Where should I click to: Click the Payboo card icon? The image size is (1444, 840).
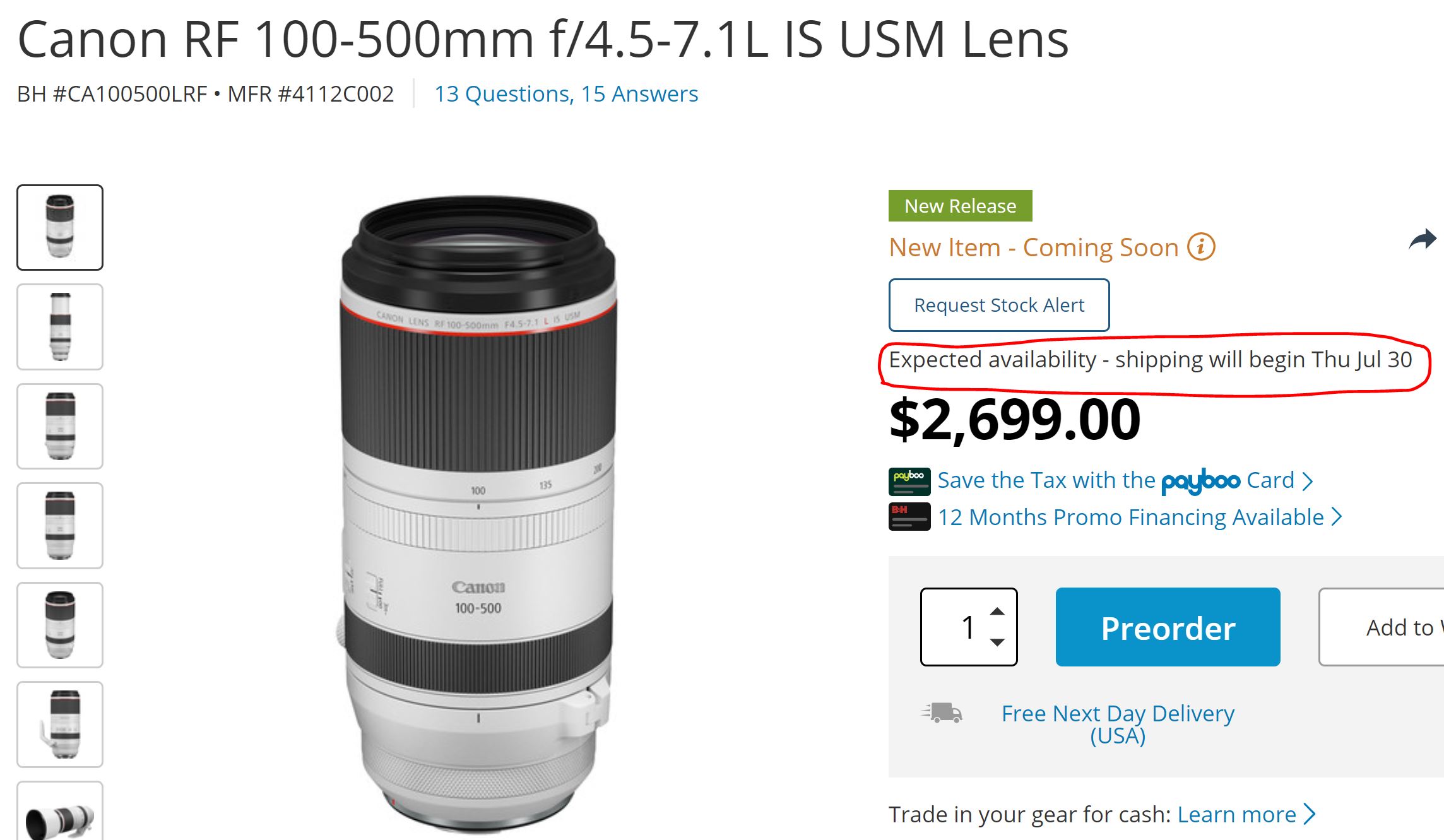(909, 481)
